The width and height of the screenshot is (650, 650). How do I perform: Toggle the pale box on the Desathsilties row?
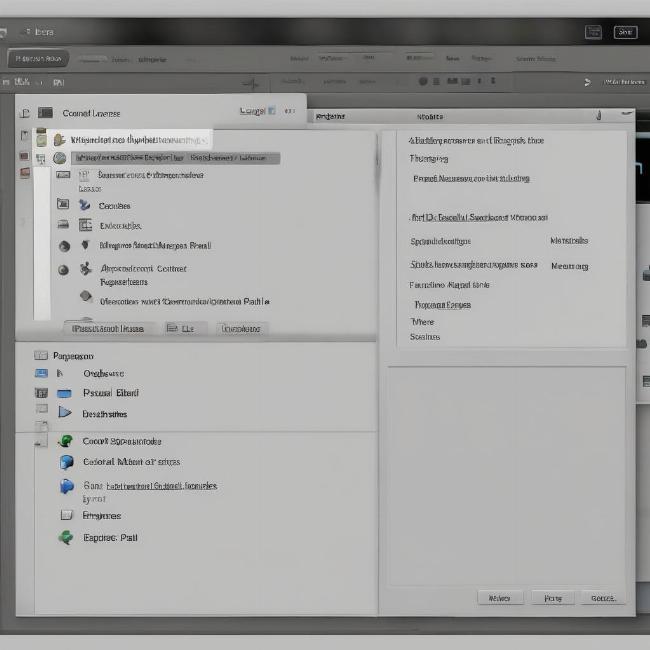41,409
